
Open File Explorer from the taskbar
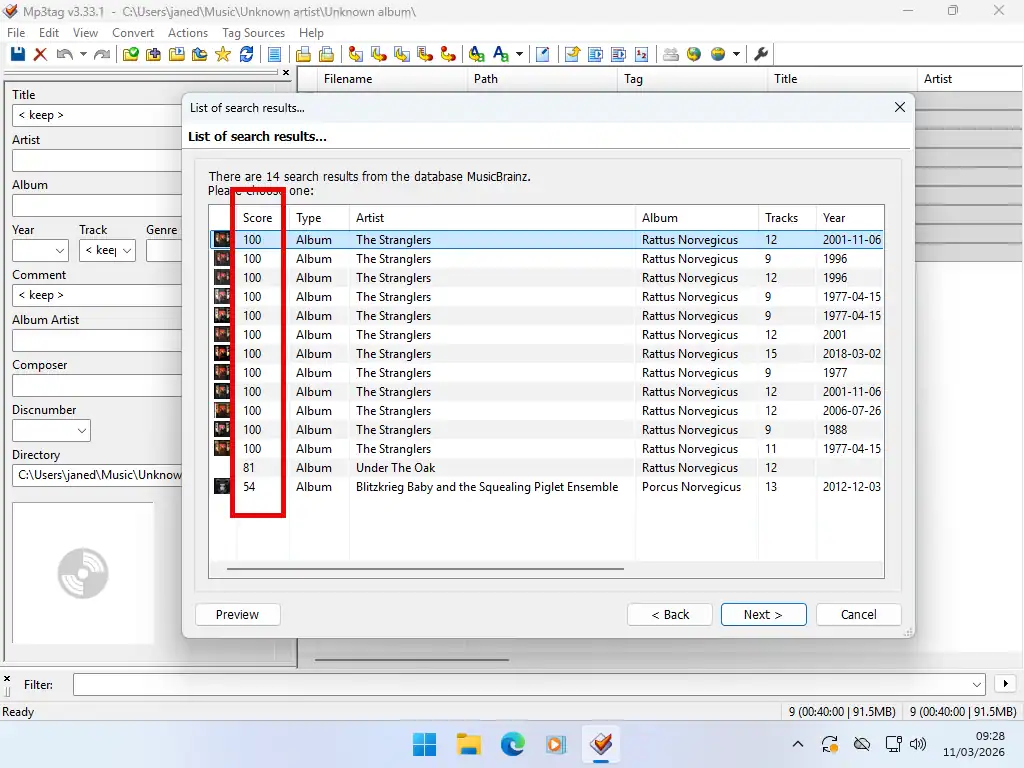coord(469,744)
